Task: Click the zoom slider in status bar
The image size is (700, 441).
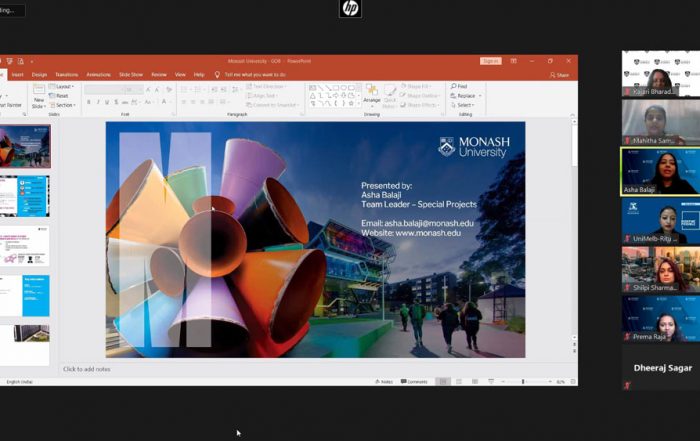Action: 525,382
